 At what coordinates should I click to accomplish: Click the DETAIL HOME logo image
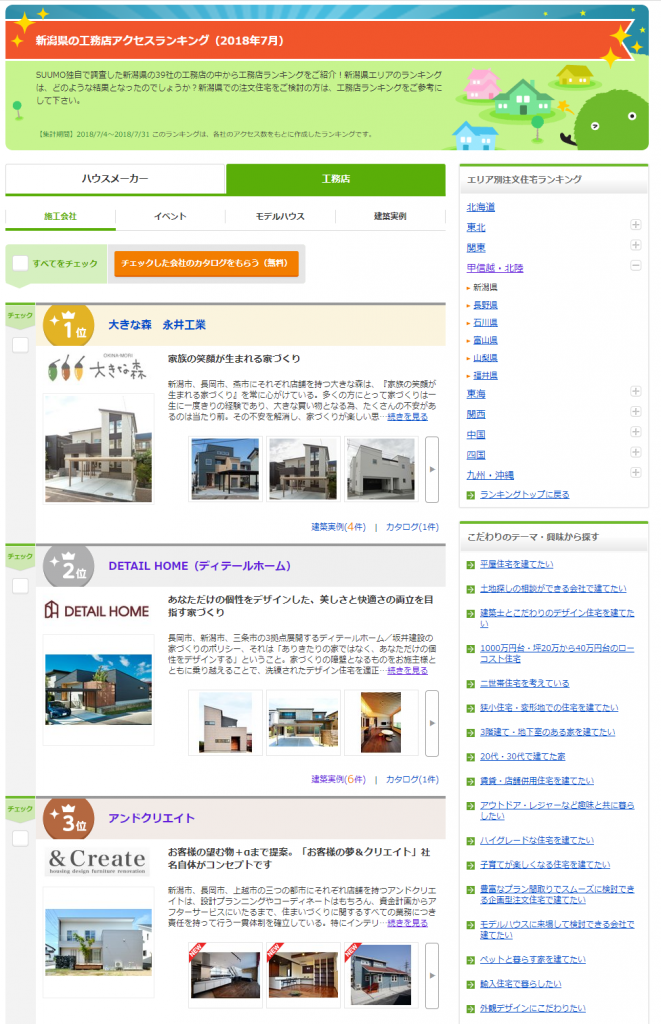point(97,611)
